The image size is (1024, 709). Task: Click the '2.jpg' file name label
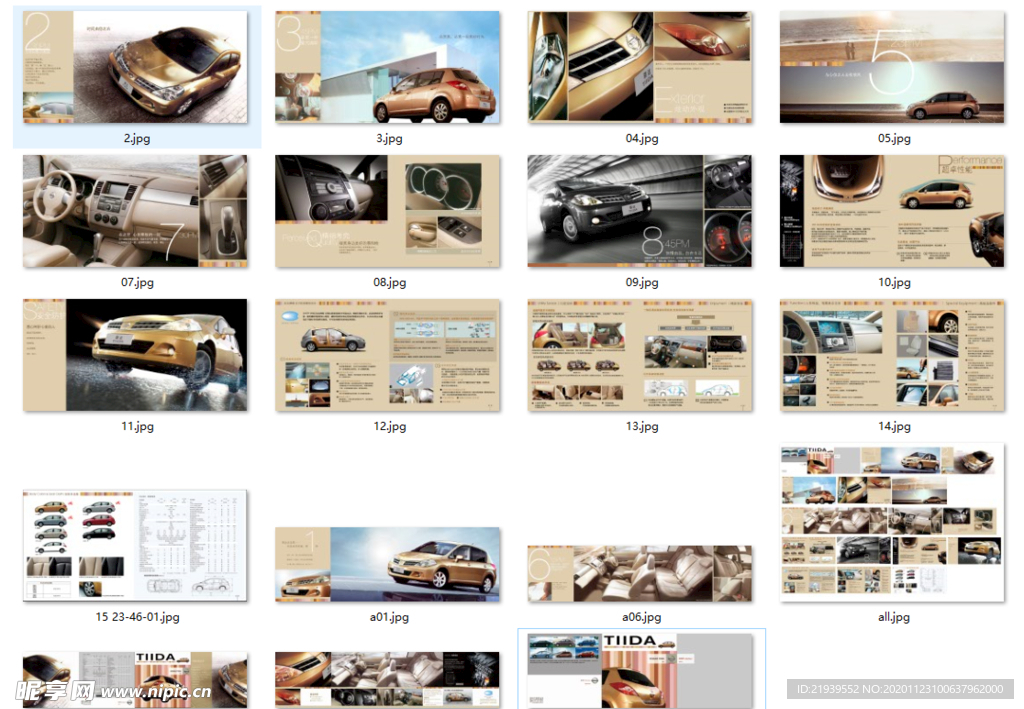(137, 139)
